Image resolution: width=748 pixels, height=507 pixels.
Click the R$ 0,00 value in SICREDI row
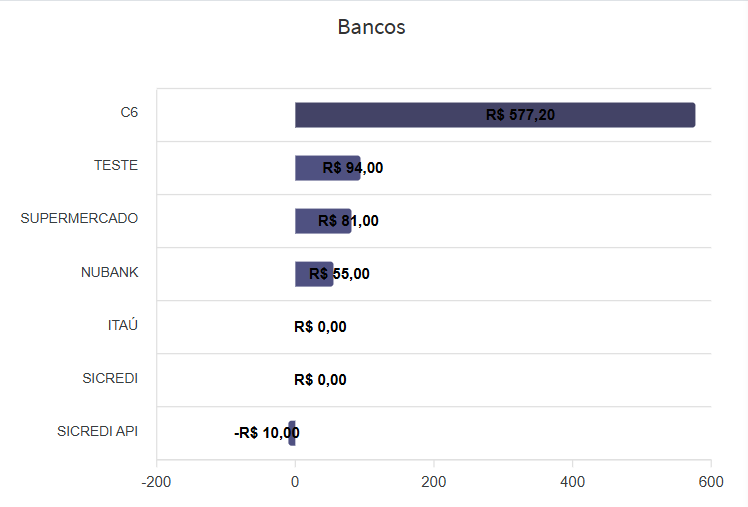[320, 380]
